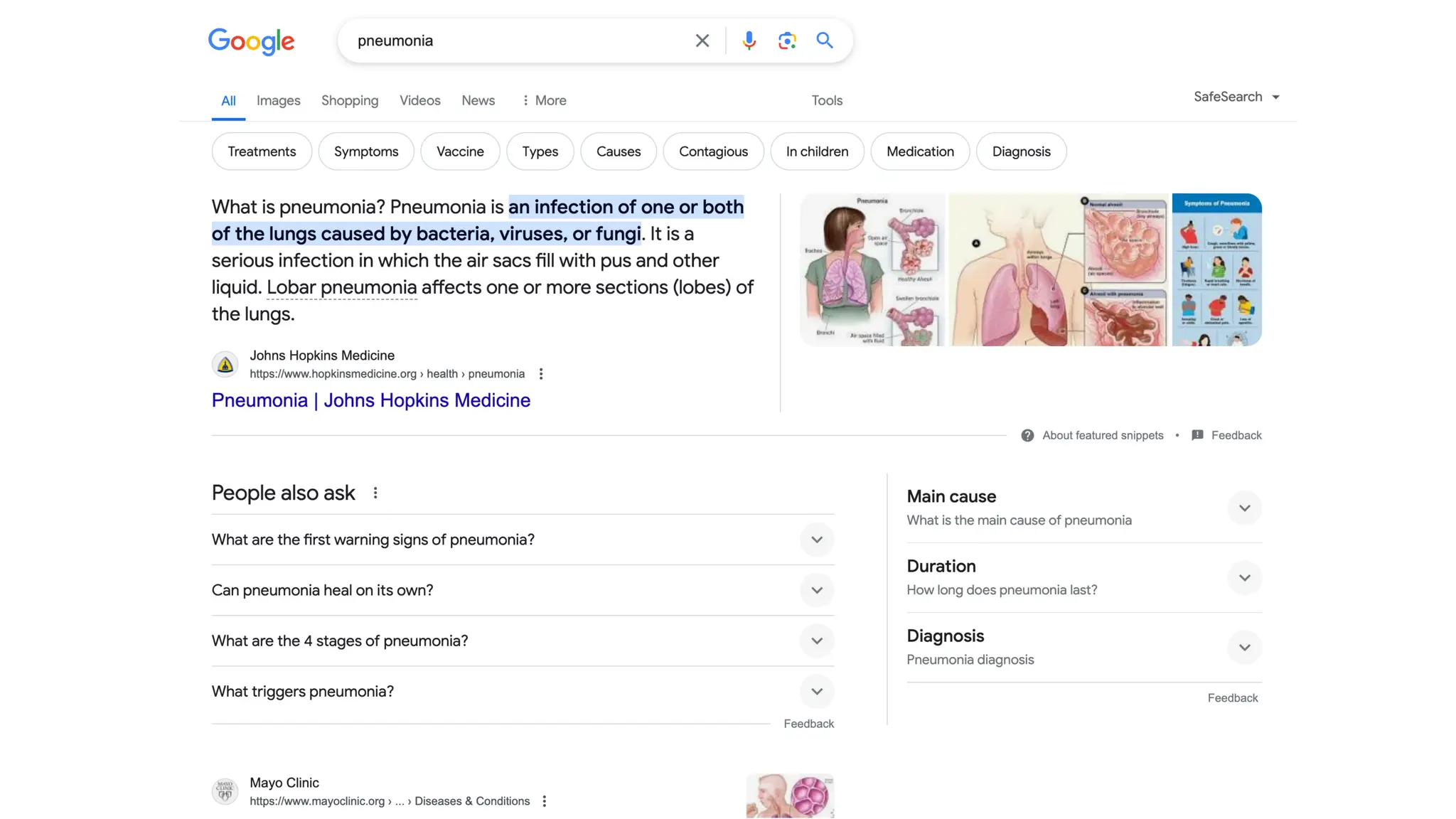Open the More search categories menu

point(544,100)
